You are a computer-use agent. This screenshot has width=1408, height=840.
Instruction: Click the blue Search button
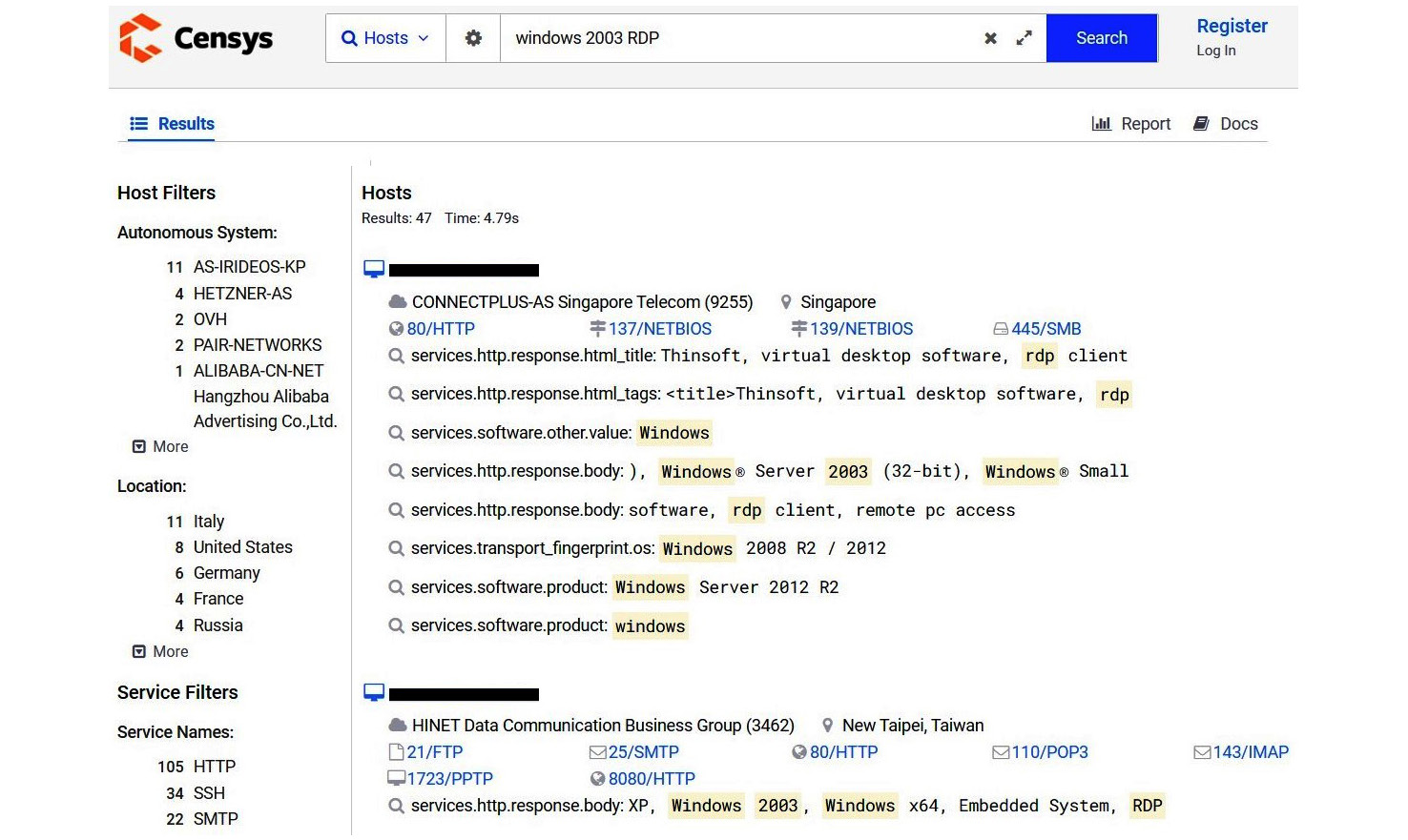point(1102,38)
